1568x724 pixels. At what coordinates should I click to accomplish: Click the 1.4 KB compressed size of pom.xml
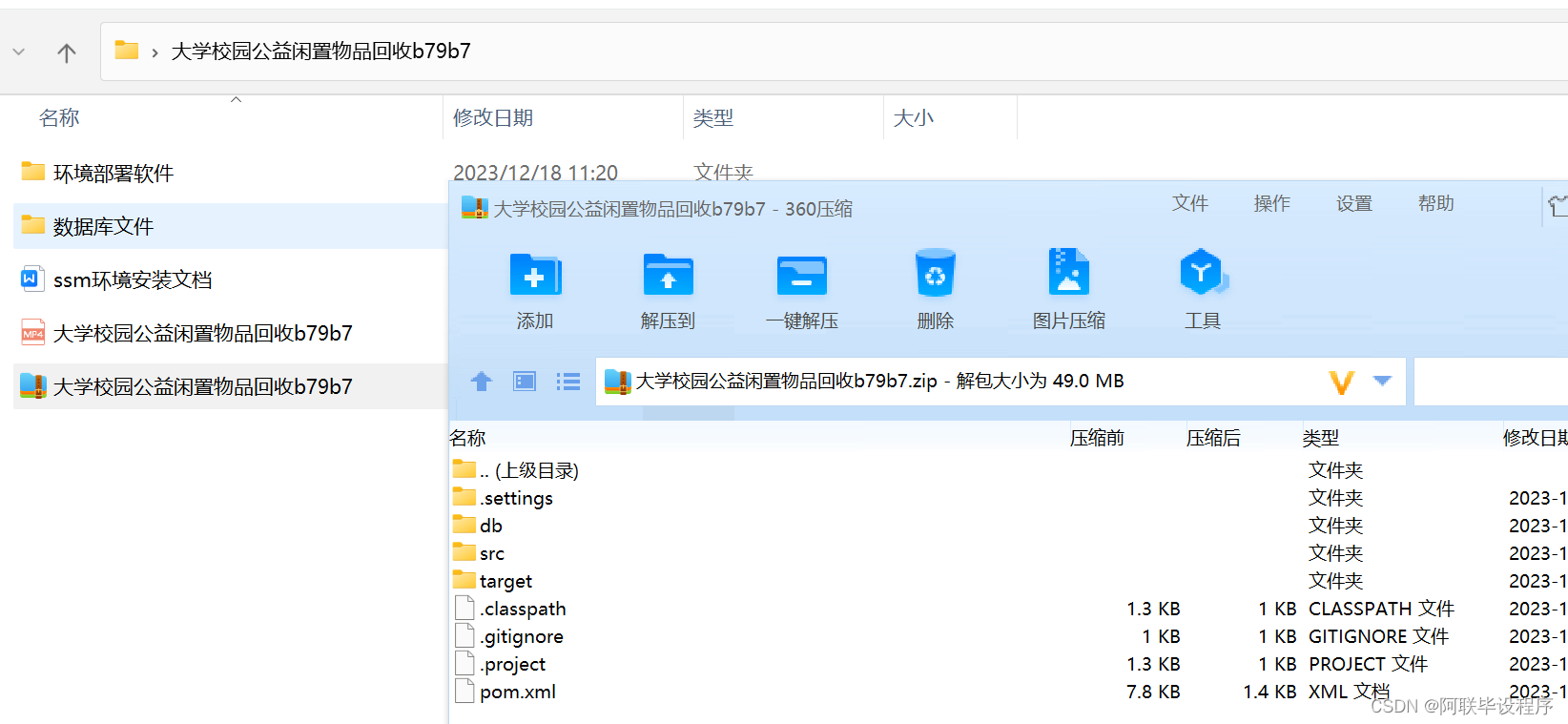coord(1269,692)
